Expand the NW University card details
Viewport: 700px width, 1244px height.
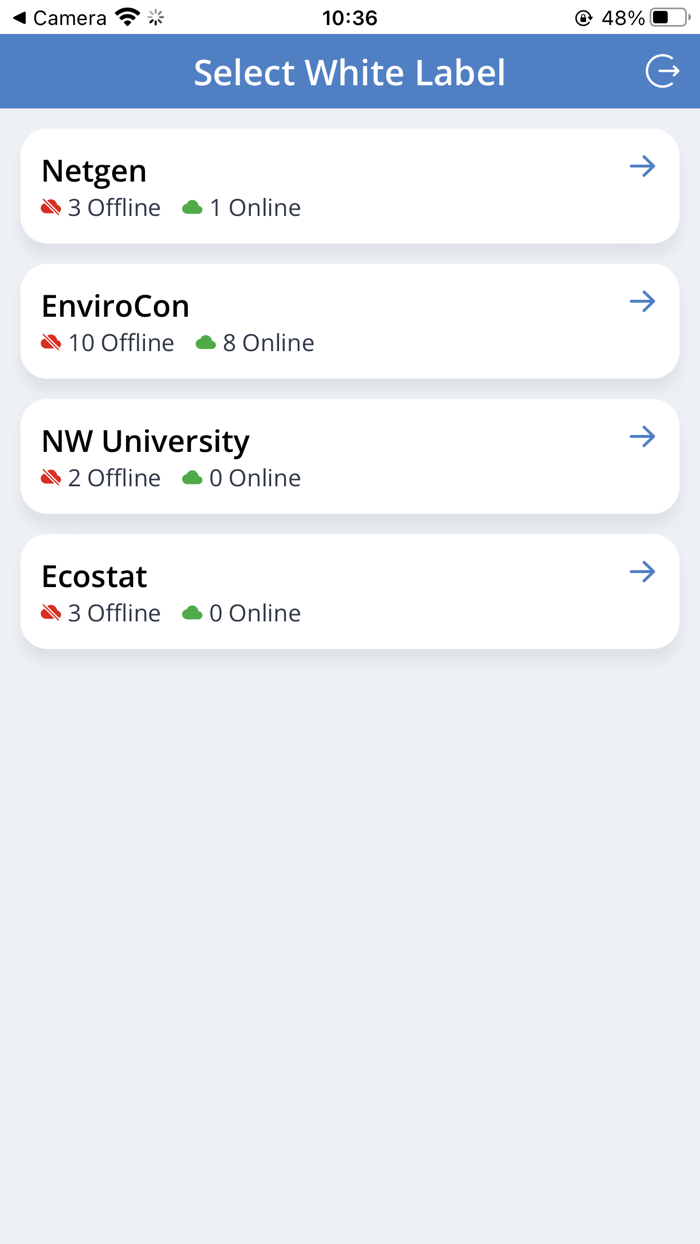click(x=350, y=456)
